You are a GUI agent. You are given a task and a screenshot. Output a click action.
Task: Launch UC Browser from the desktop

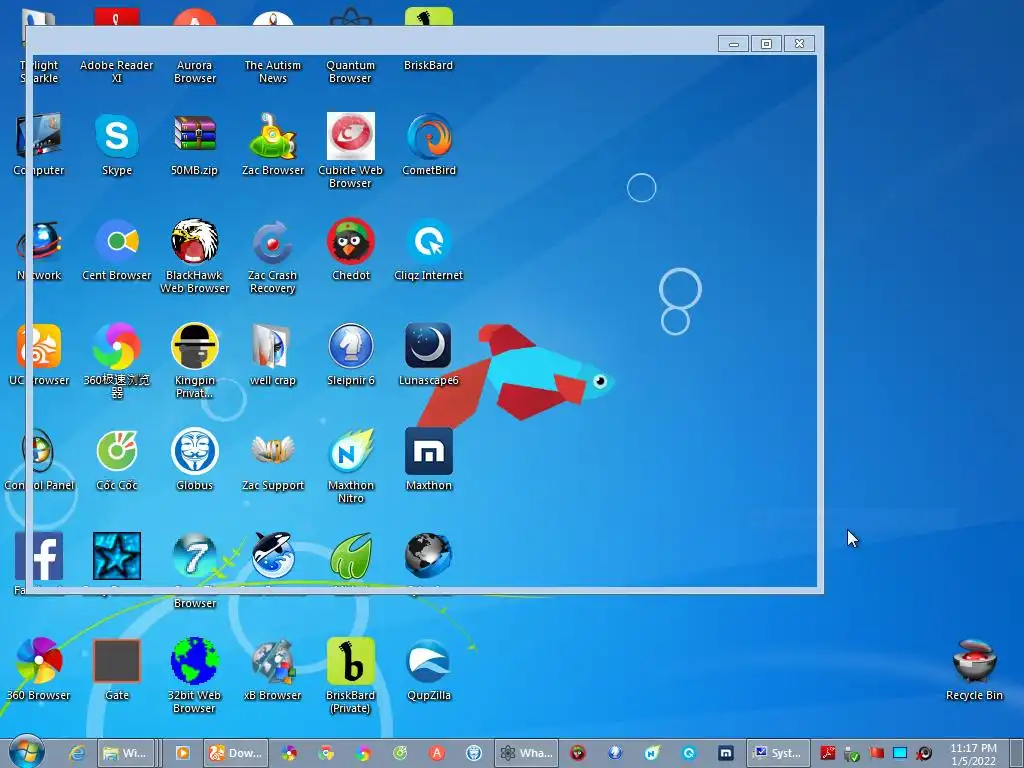pos(39,355)
